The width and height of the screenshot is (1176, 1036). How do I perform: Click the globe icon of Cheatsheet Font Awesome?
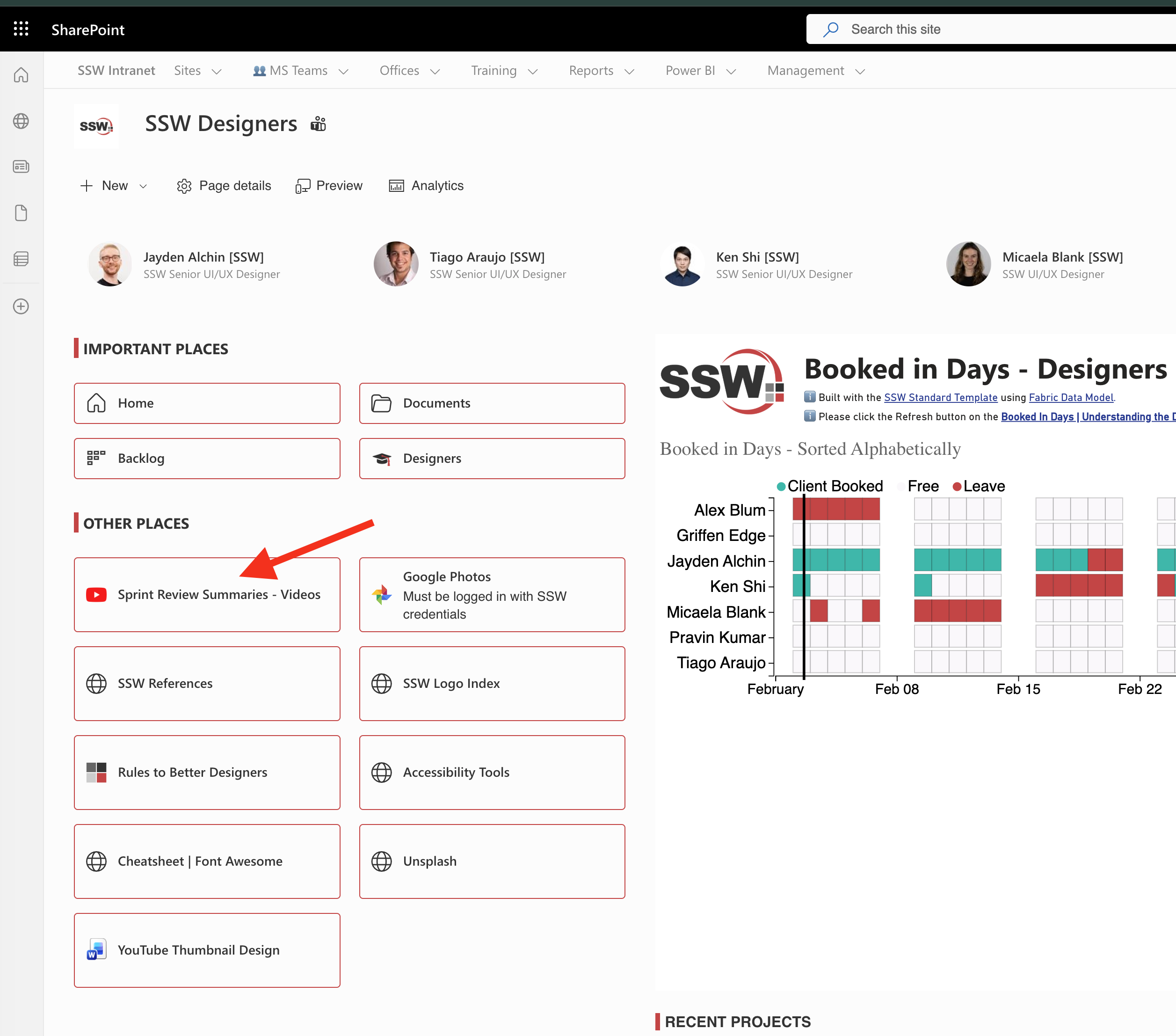pyautogui.click(x=96, y=861)
